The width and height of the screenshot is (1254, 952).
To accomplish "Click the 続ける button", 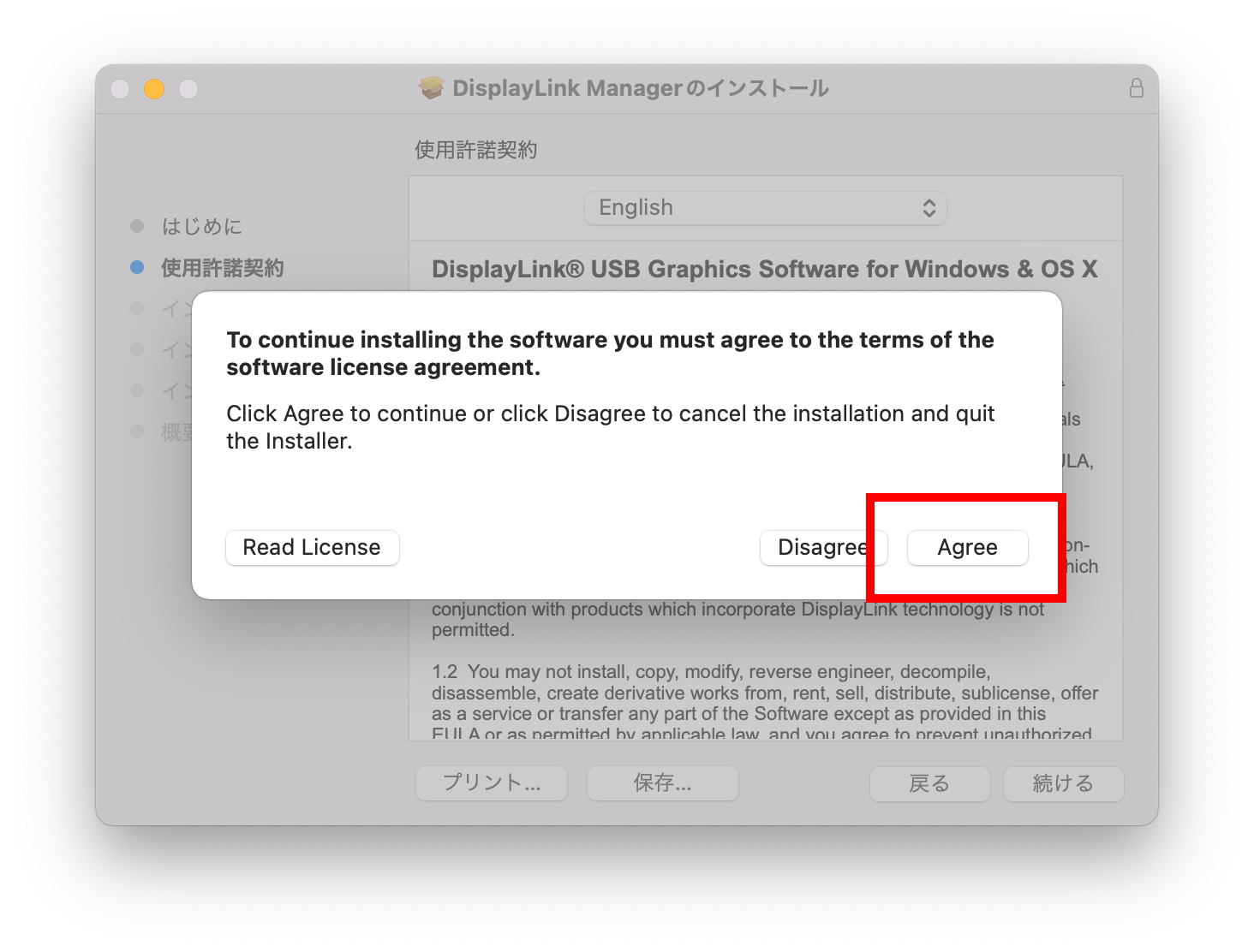I will coord(1063,783).
